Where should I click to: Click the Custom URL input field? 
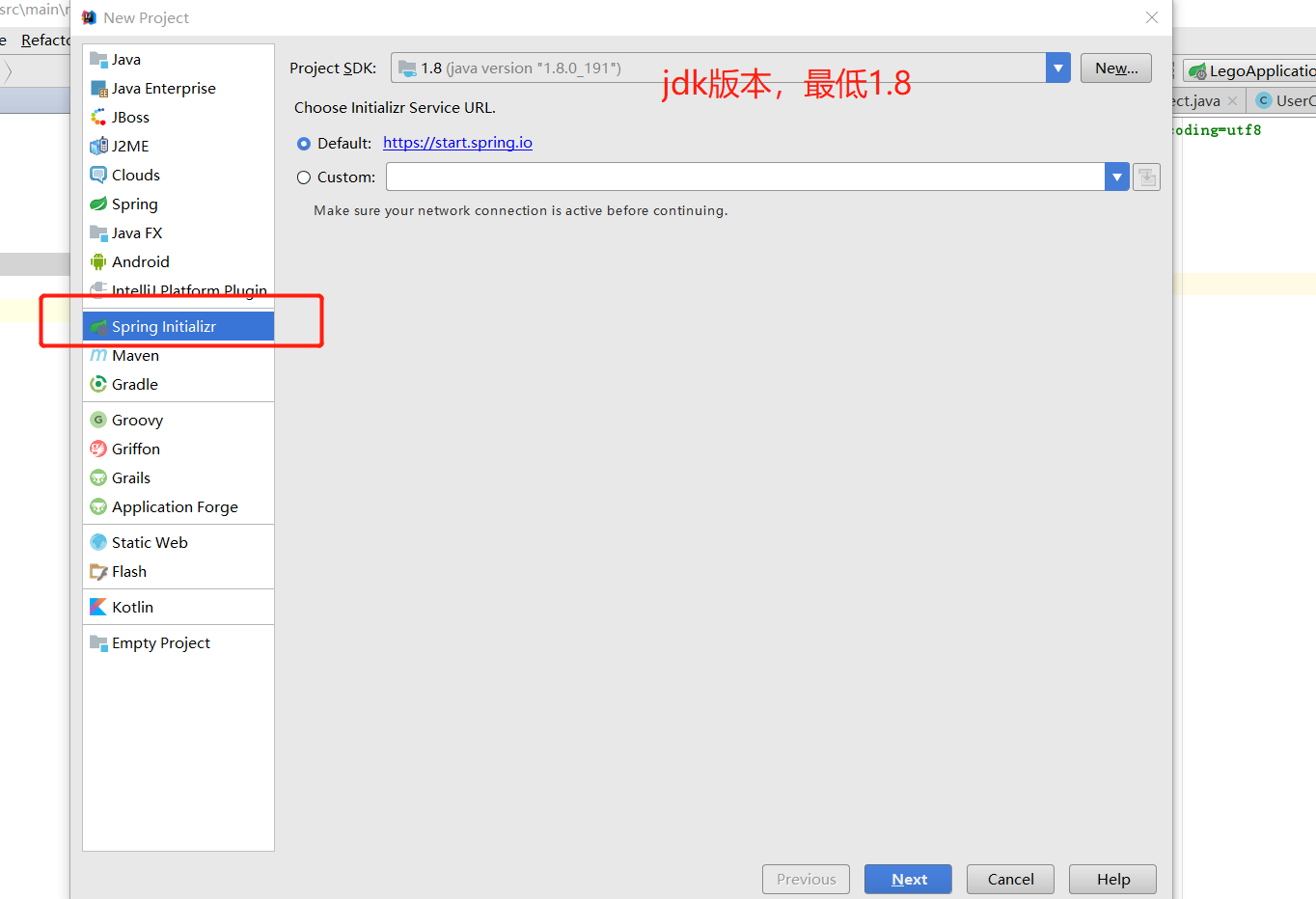tap(746, 177)
